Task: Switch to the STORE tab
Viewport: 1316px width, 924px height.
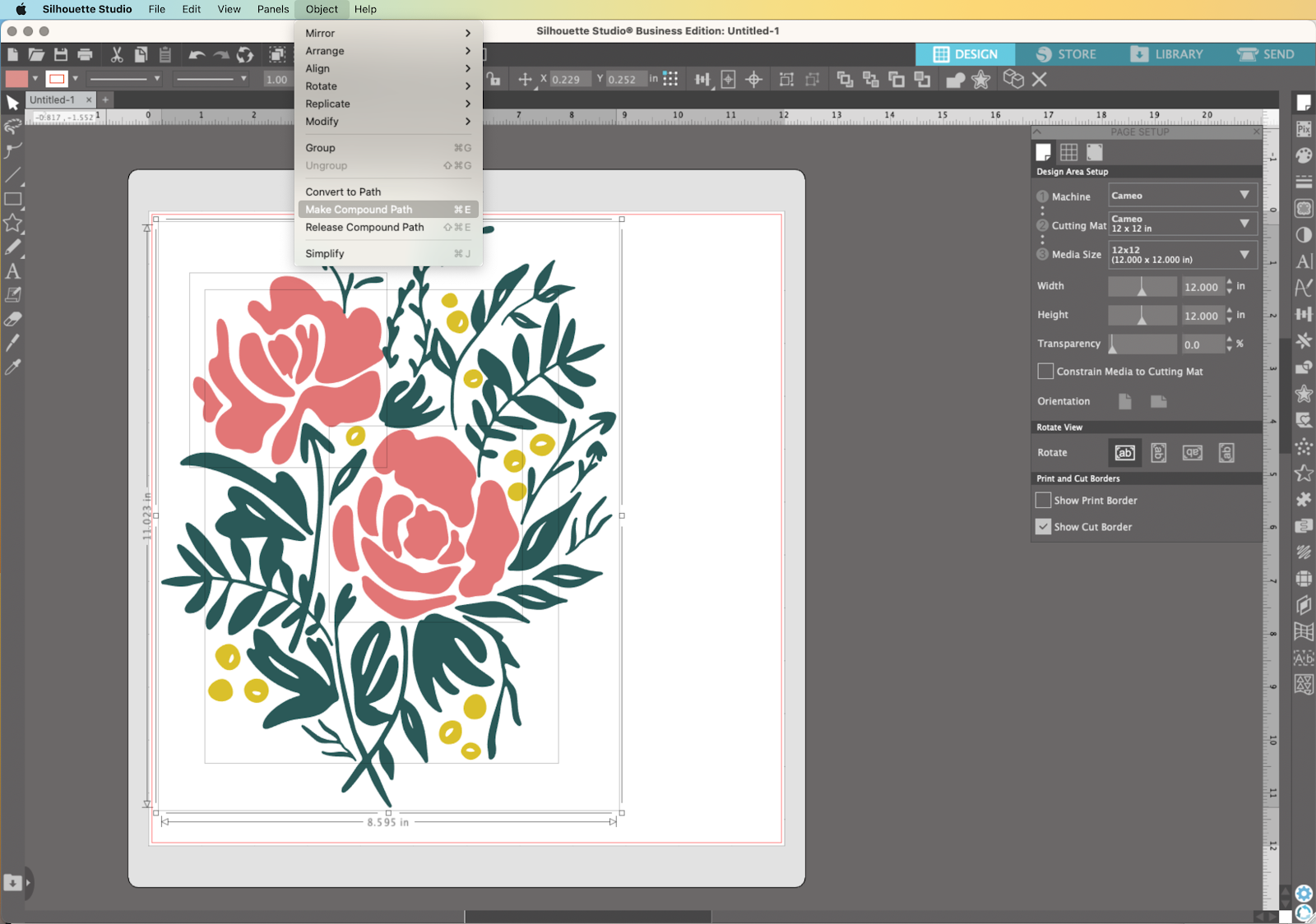Action: (x=1066, y=54)
